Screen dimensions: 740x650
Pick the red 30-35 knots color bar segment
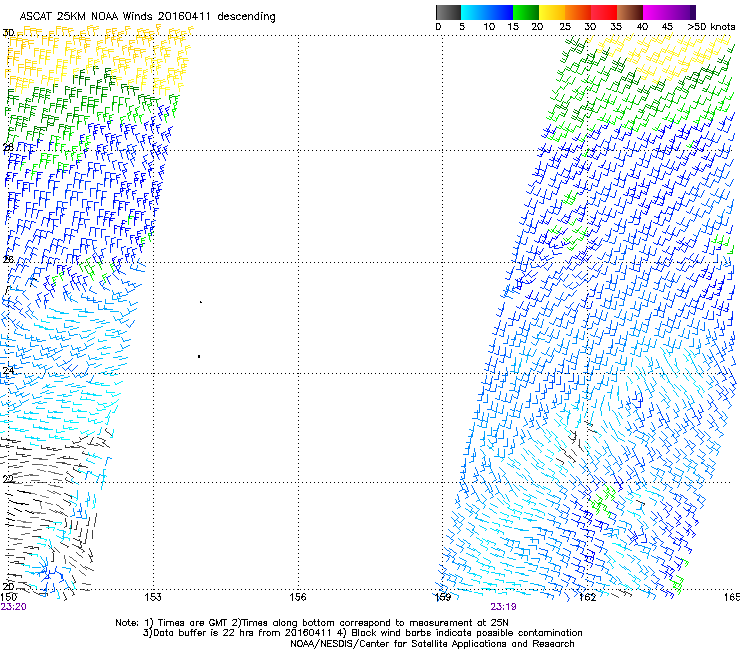[604, 12]
